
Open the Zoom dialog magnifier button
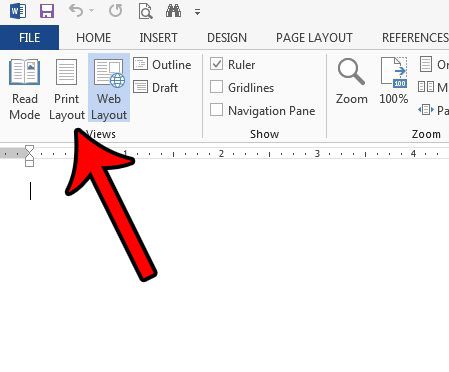click(352, 82)
